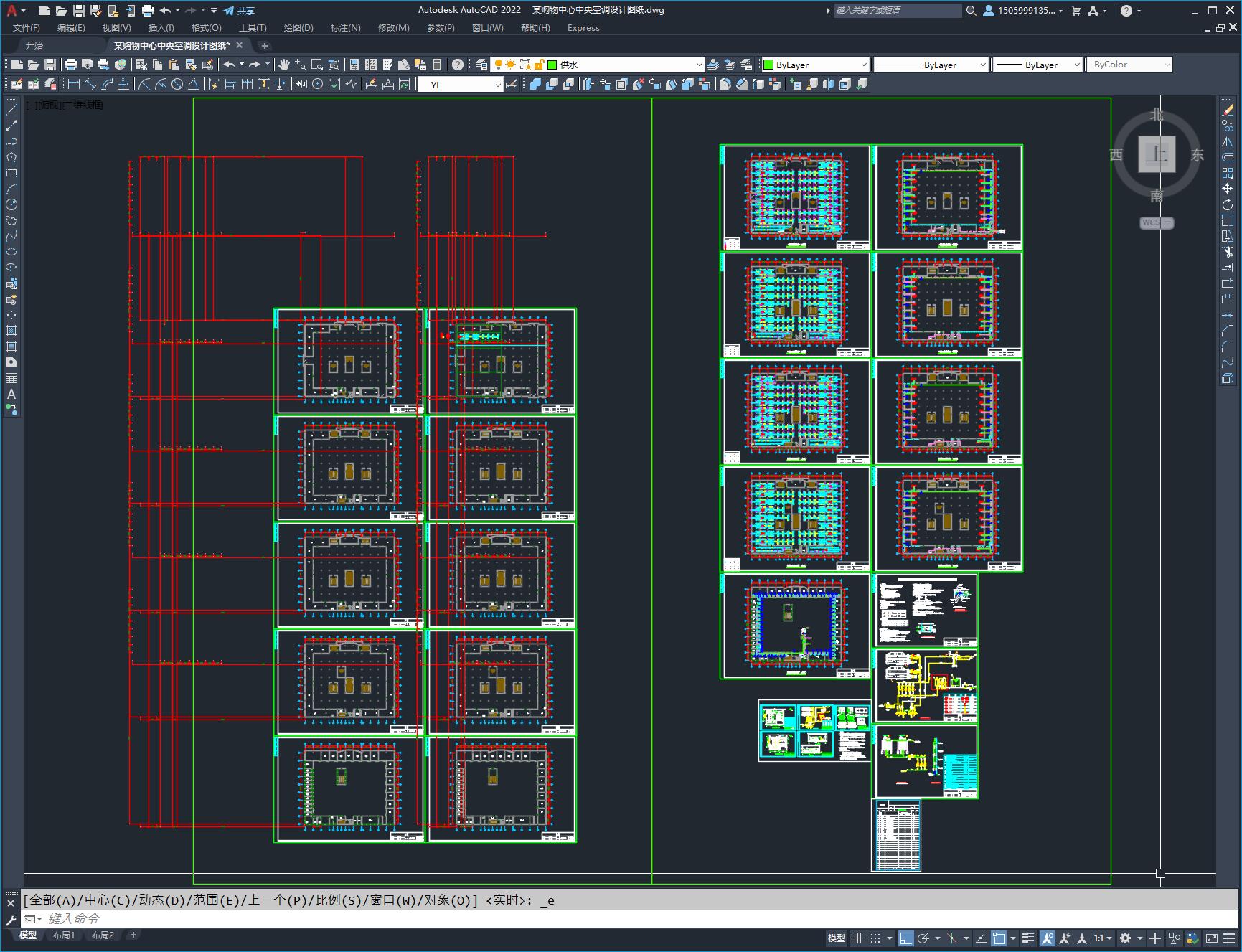Click the 共享 share button
The height and width of the screenshot is (952, 1242).
(x=239, y=11)
